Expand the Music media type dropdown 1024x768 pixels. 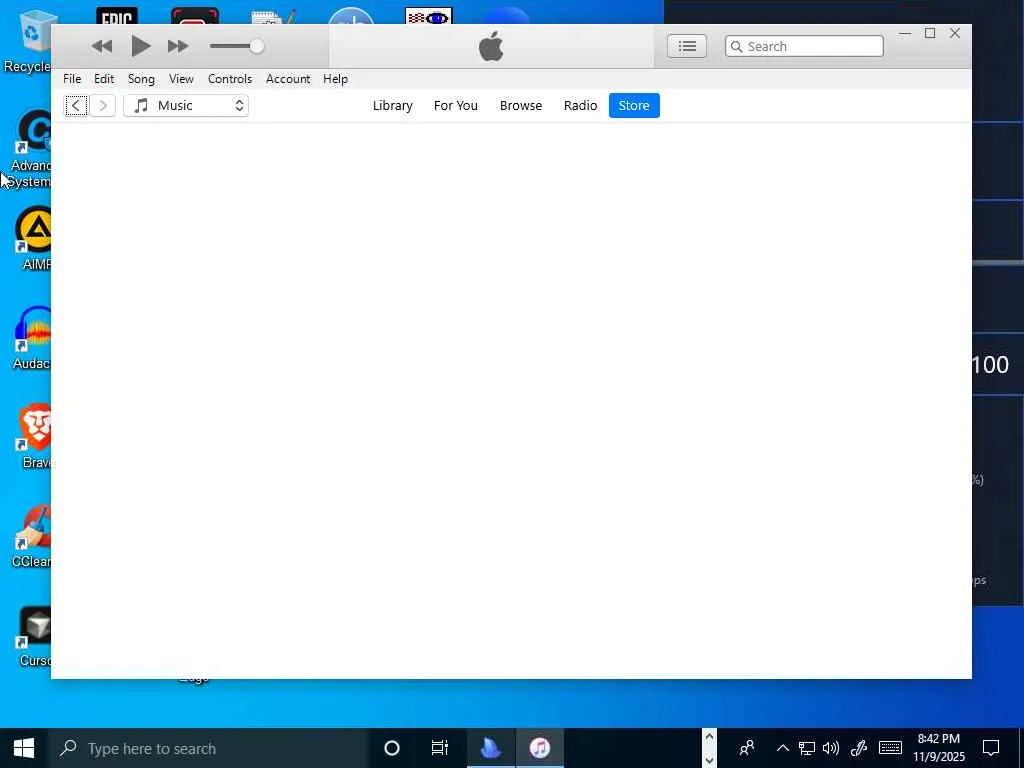pyautogui.click(x=186, y=106)
